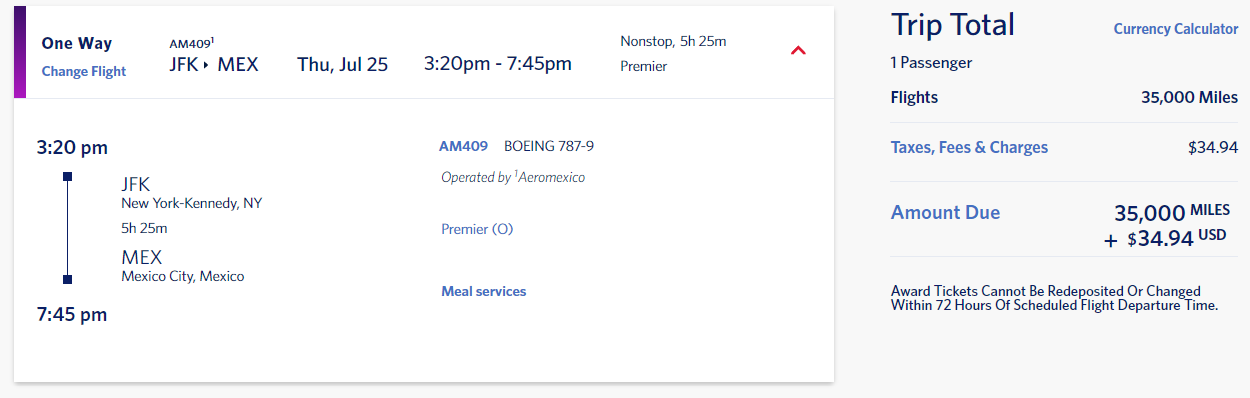Click the arrow icon between JFK and MEX
This screenshot has width=1250, height=398.
point(206,65)
